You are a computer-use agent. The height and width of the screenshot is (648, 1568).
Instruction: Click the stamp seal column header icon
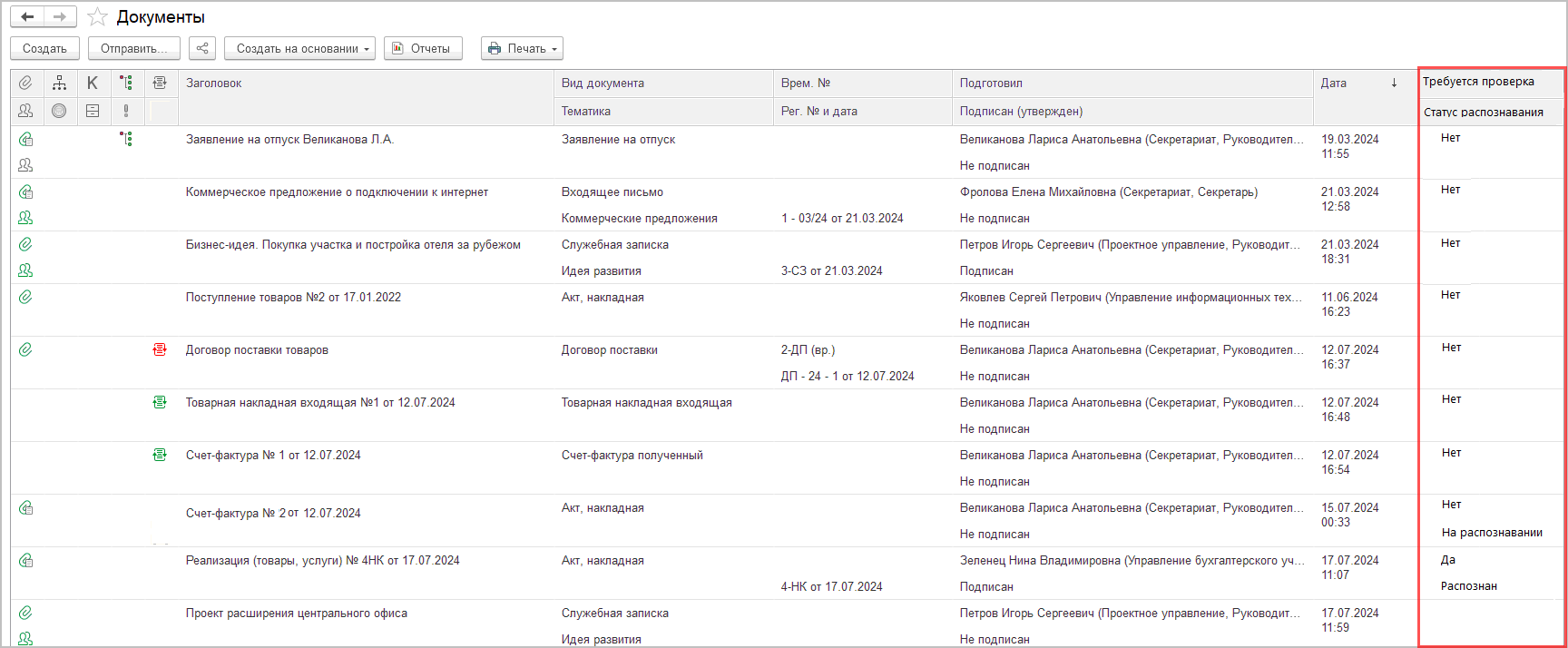click(x=59, y=111)
